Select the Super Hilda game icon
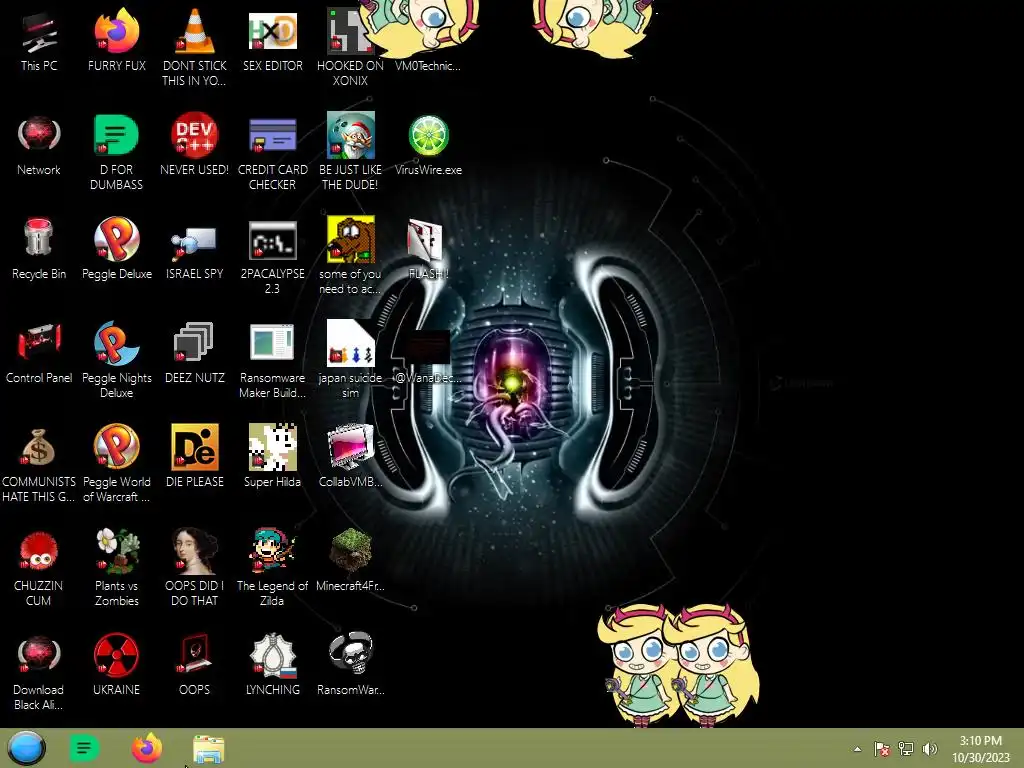The width and height of the screenshot is (1024, 768). (x=272, y=447)
